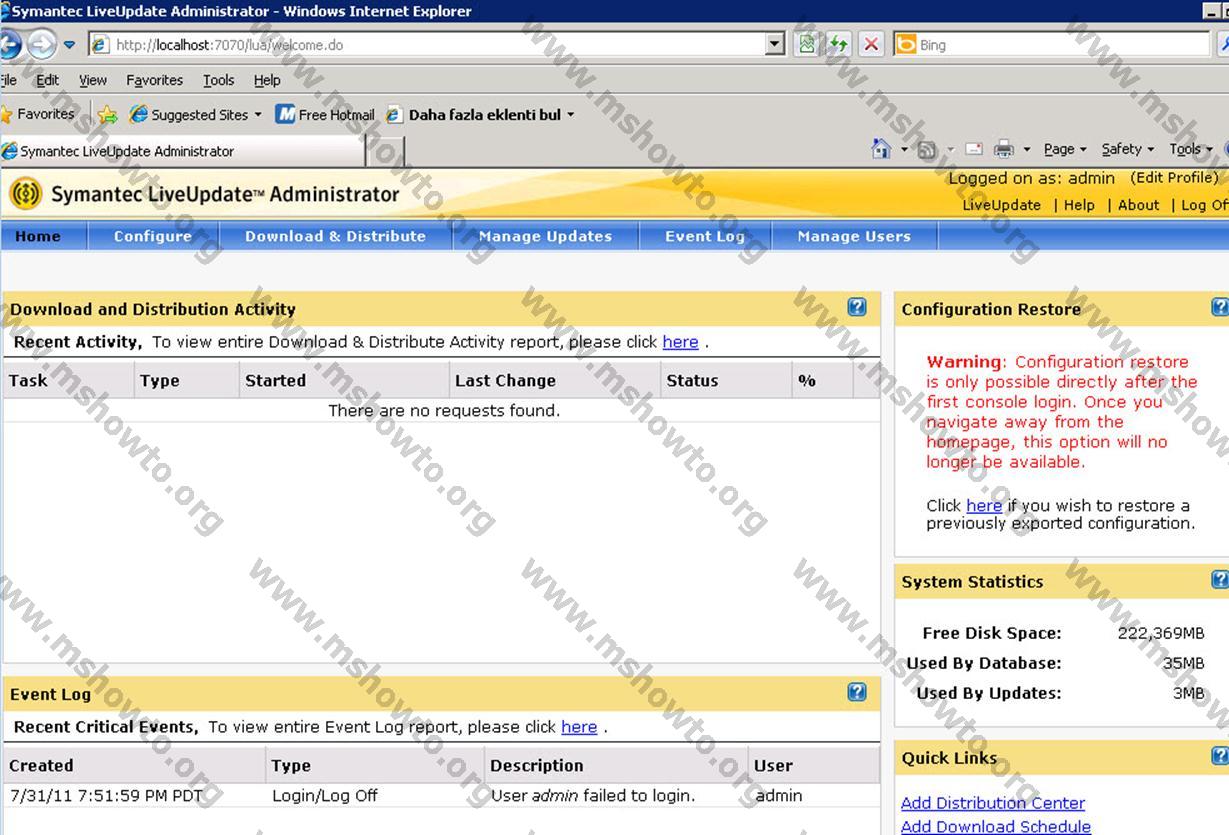This screenshot has width=1229, height=835.
Task: Click the Home house icon in command bar
Action: [x=881, y=149]
